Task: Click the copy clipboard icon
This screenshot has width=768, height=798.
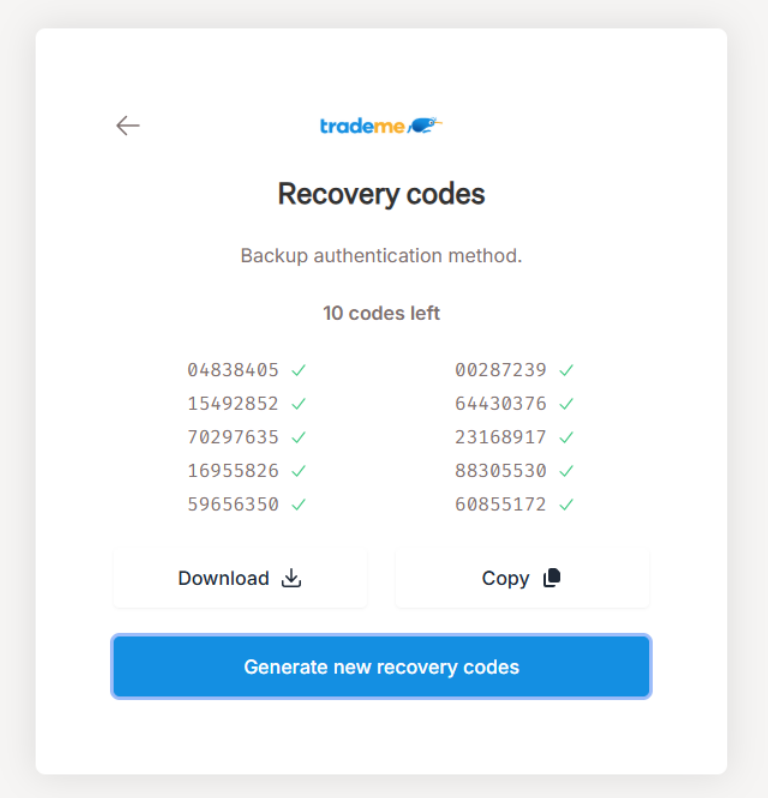Action: pos(552,578)
